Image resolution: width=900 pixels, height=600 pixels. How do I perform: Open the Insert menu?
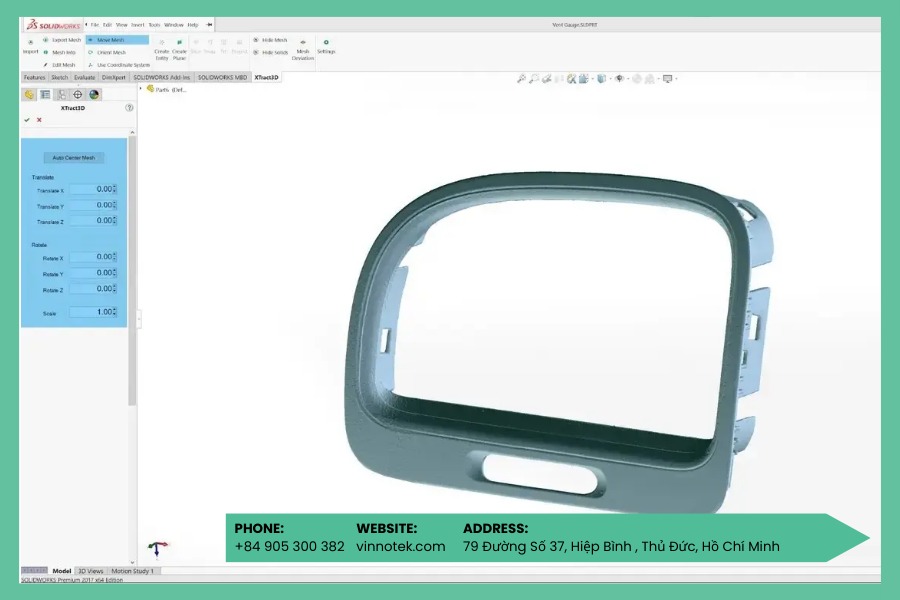(138, 25)
